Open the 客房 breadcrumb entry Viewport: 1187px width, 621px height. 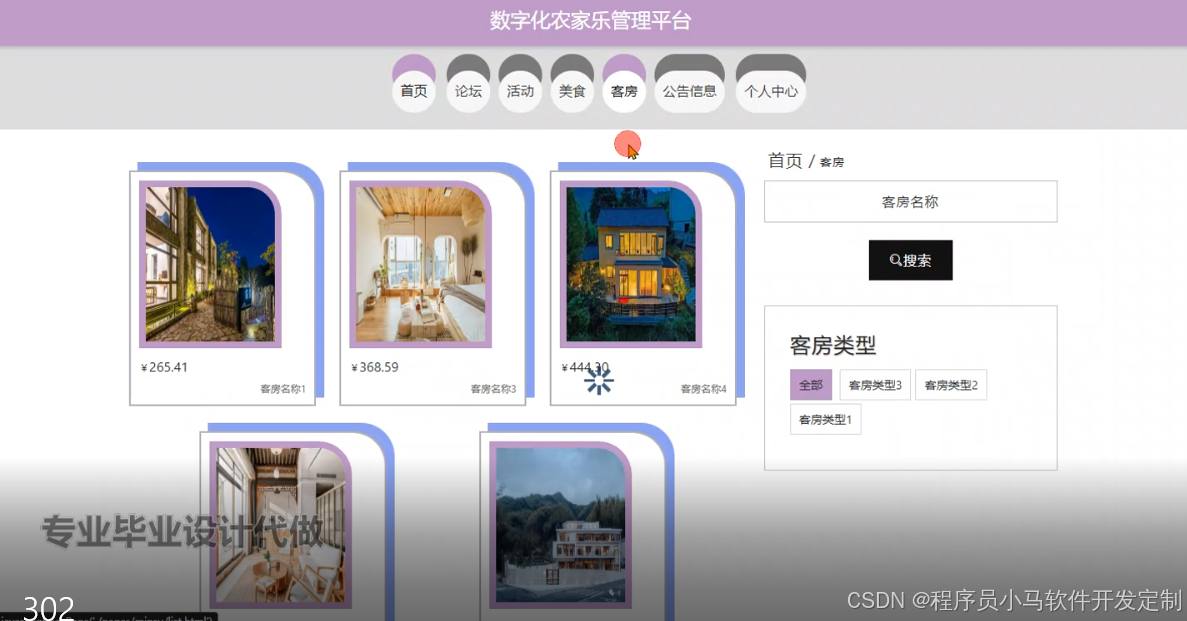pyautogui.click(x=830, y=161)
